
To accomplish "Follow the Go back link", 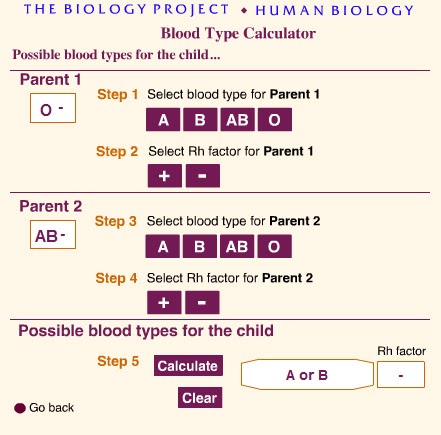I will pos(51,407).
